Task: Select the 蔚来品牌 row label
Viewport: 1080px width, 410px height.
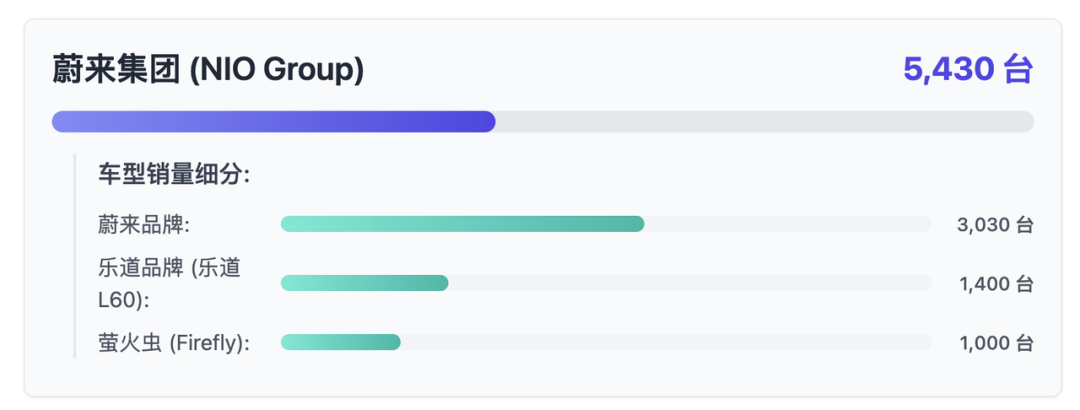Action: tap(144, 225)
